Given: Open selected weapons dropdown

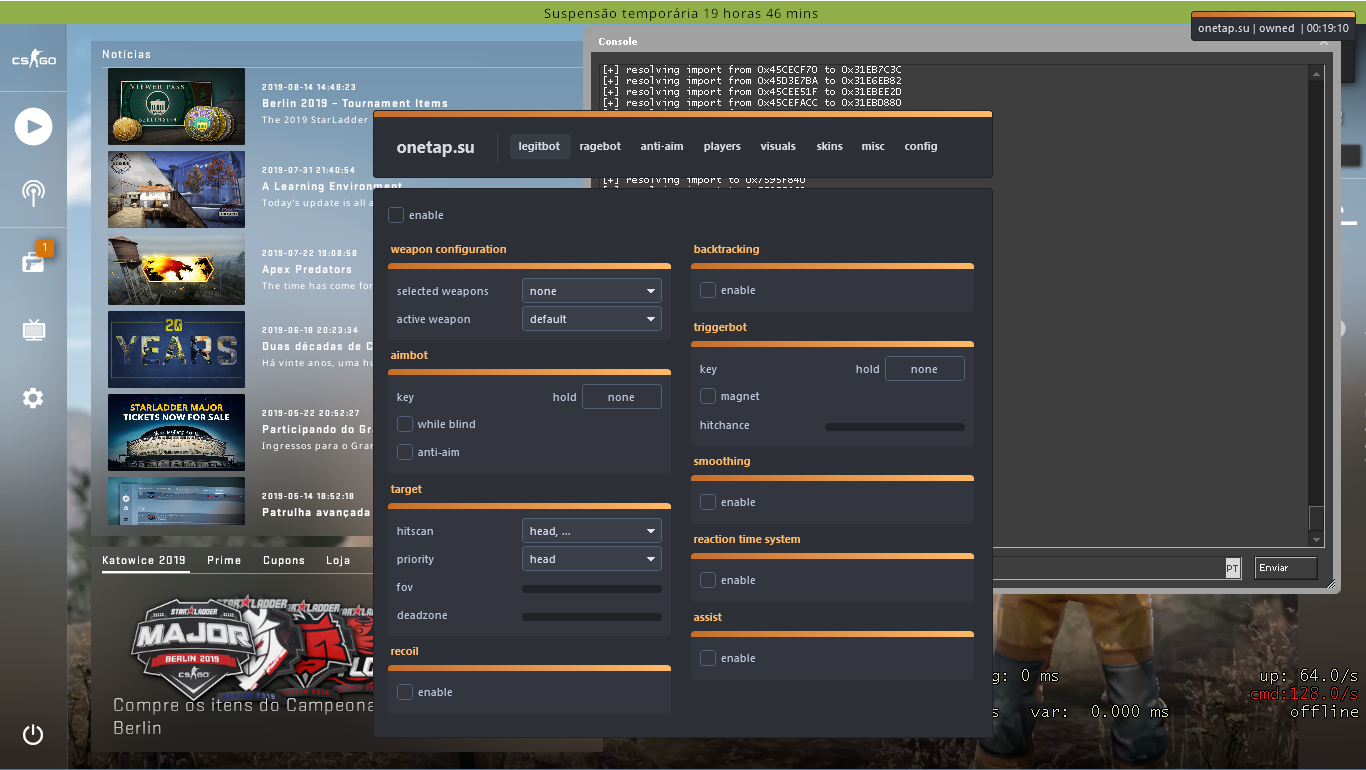Looking at the screenshot, I should [592, 291].
